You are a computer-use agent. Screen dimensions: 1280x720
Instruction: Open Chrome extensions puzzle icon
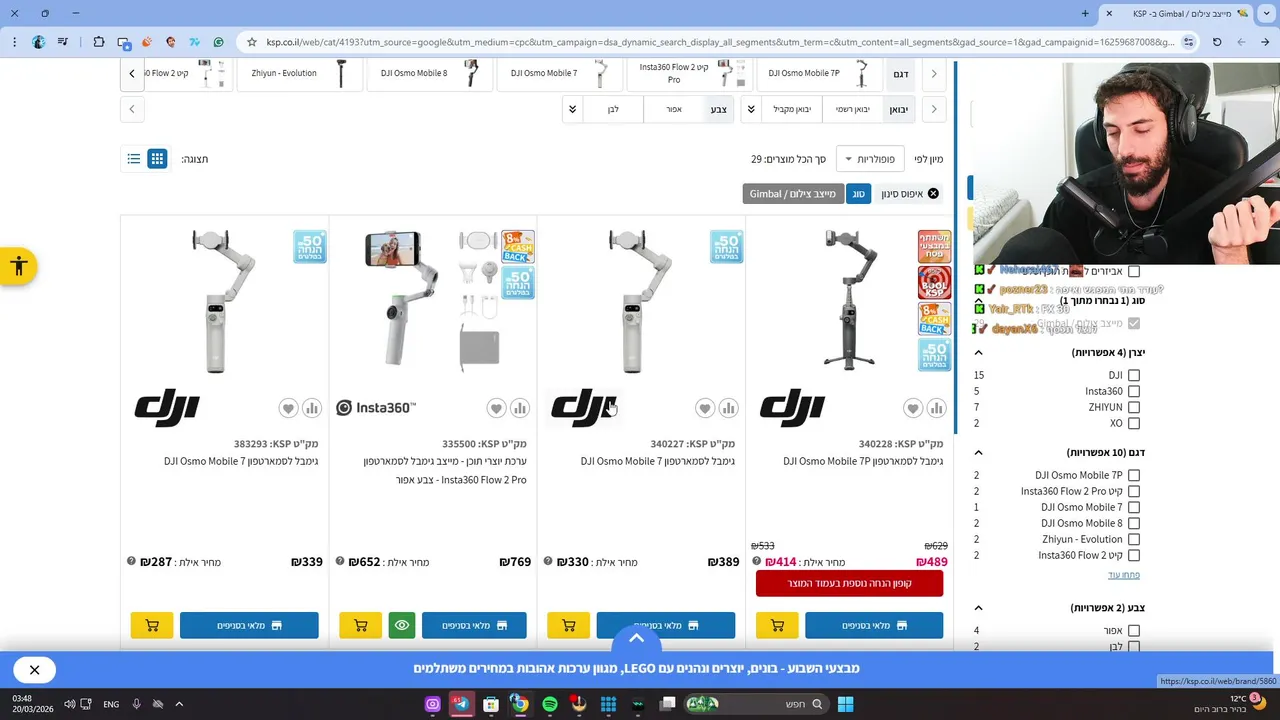point(98,42)
